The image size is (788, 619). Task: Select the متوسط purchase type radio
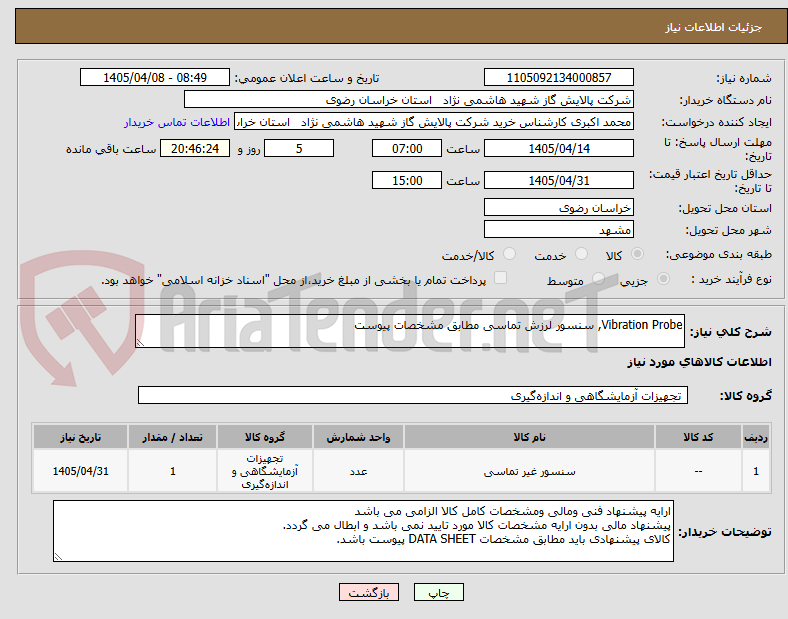coord(598,279)
